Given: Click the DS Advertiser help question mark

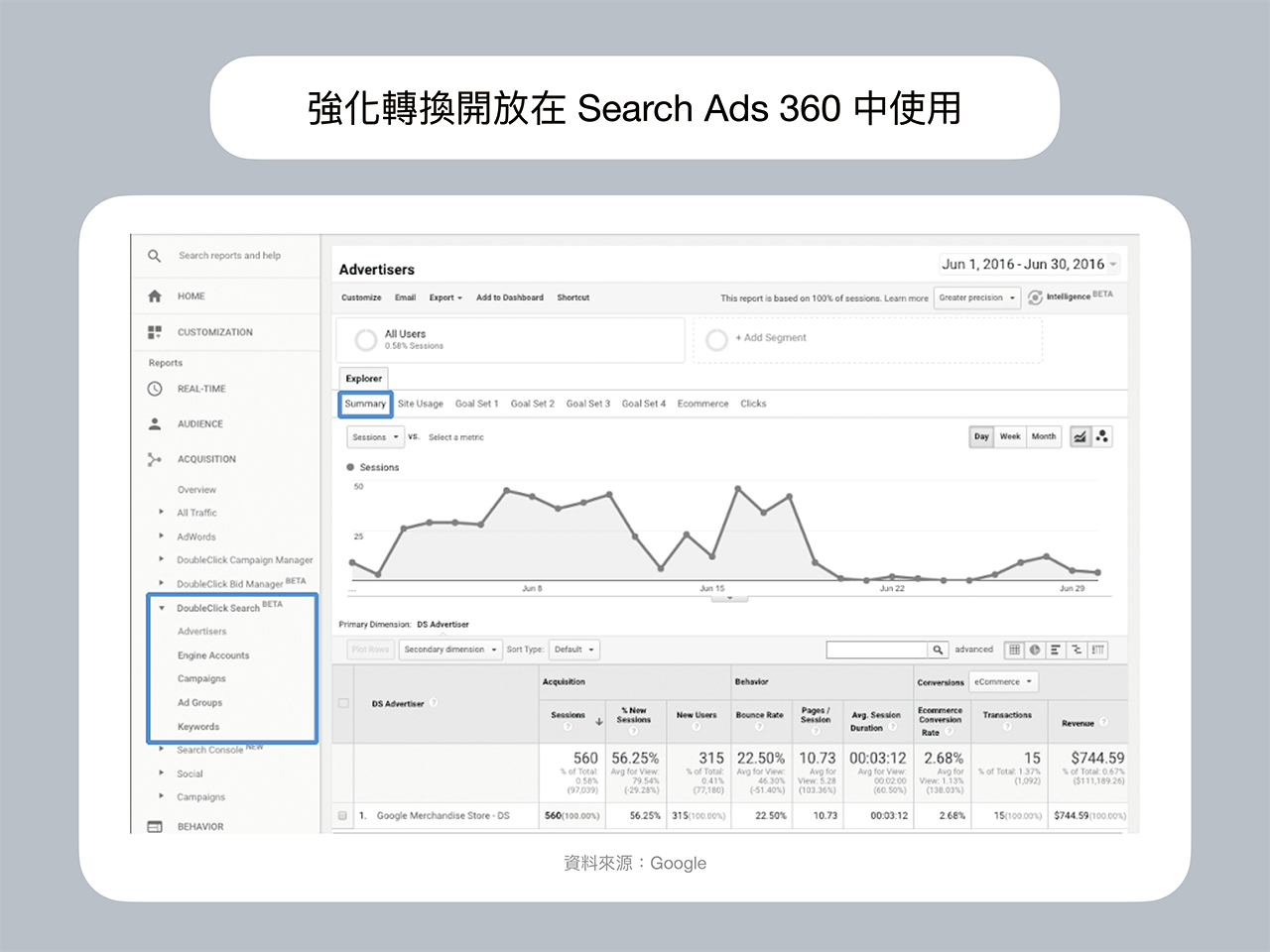Looking at the screenshot, I should [x=434, y=703].
